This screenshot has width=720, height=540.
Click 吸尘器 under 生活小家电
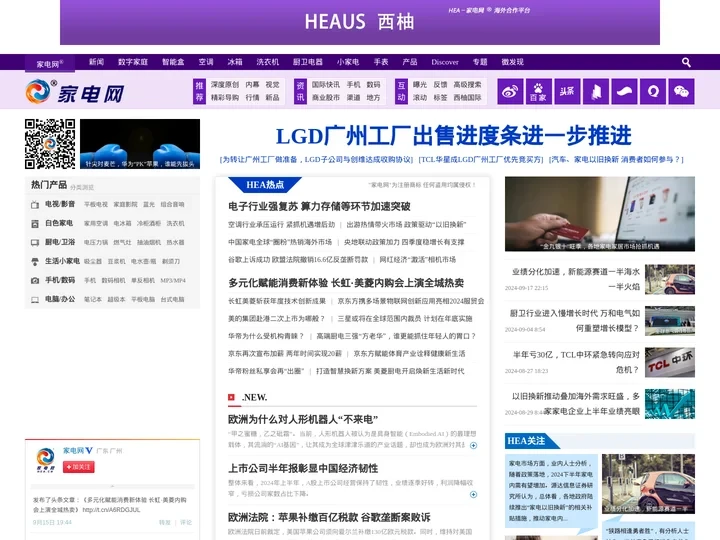pos(93,262)
